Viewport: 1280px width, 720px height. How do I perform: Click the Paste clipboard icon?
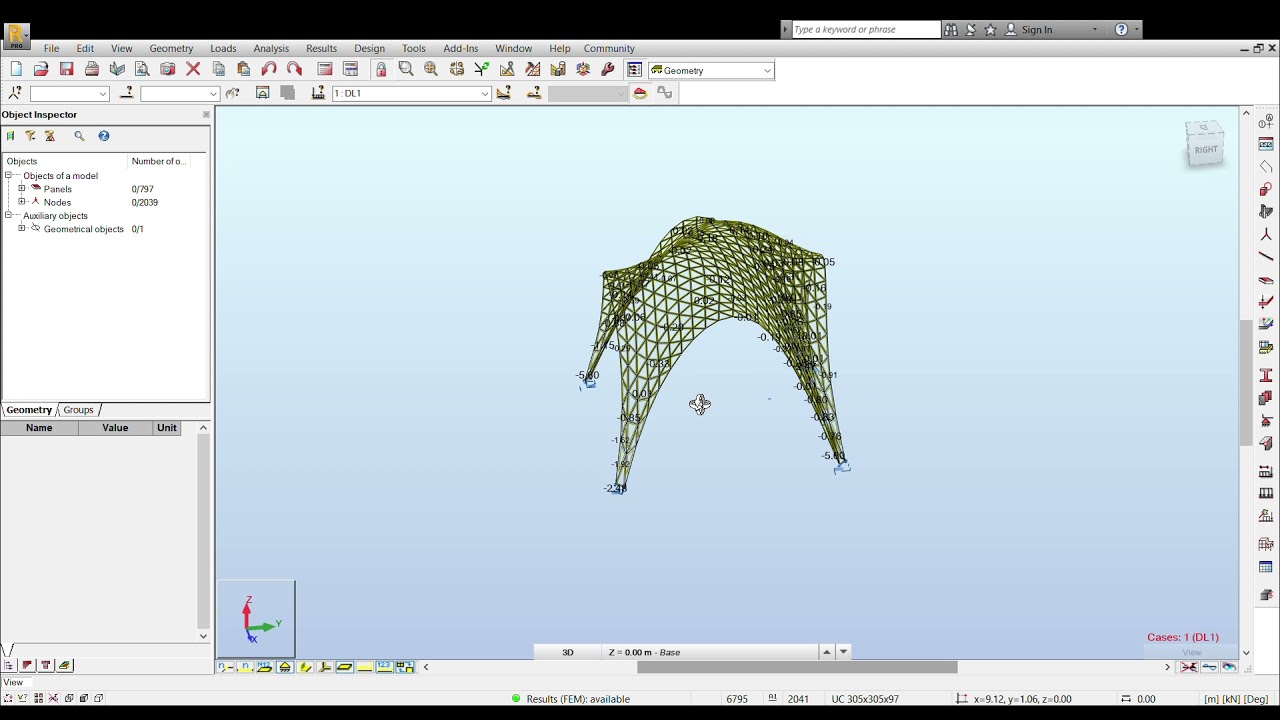[x=244, y=70]
